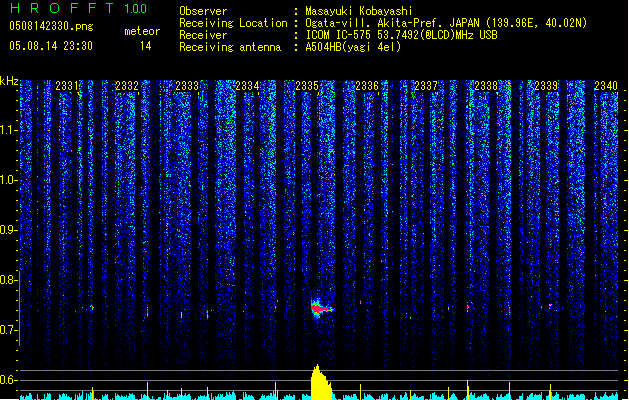Click the filename 0508142330.png
Image resolution: width=629 pixels, height=400 pixels.
click(51, 26)
